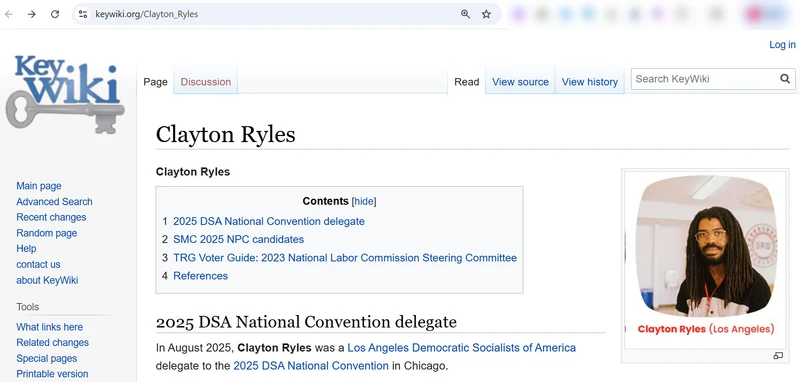This screenshot has width=800, height=382.
Task: Jump to TRG Voter Guide section
Action: click(345, 258)
